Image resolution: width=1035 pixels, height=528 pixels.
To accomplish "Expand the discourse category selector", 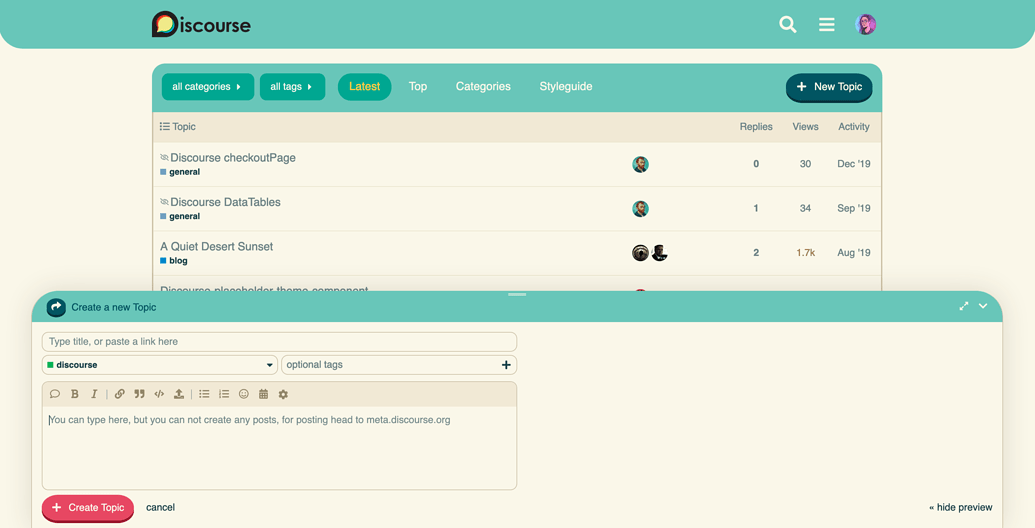I will [x=160, y=365].
